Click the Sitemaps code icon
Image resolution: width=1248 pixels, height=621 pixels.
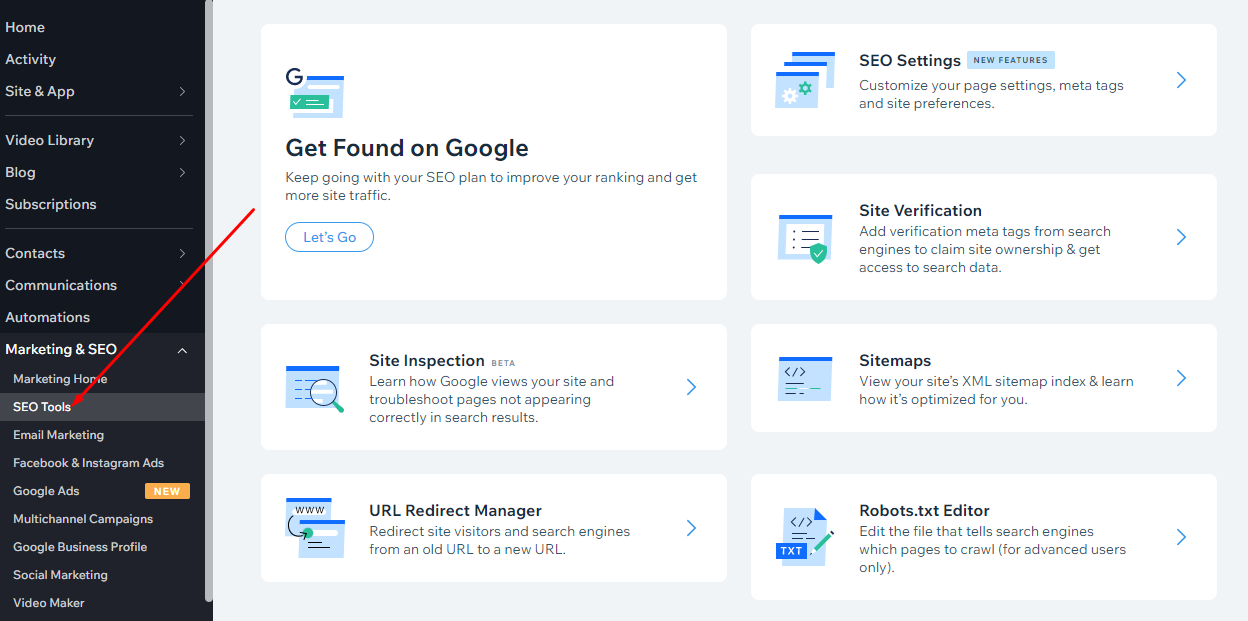coord(804,379)
